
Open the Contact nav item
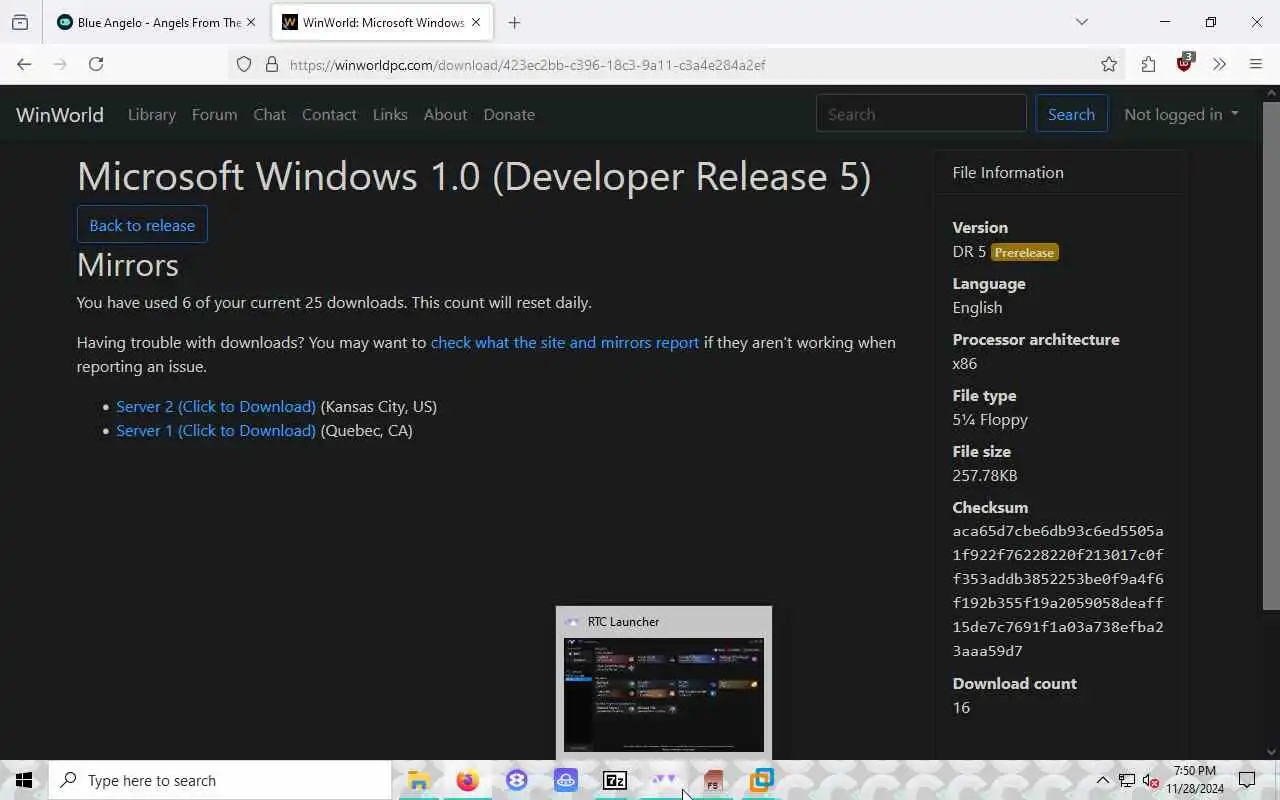tap(329, 114)
